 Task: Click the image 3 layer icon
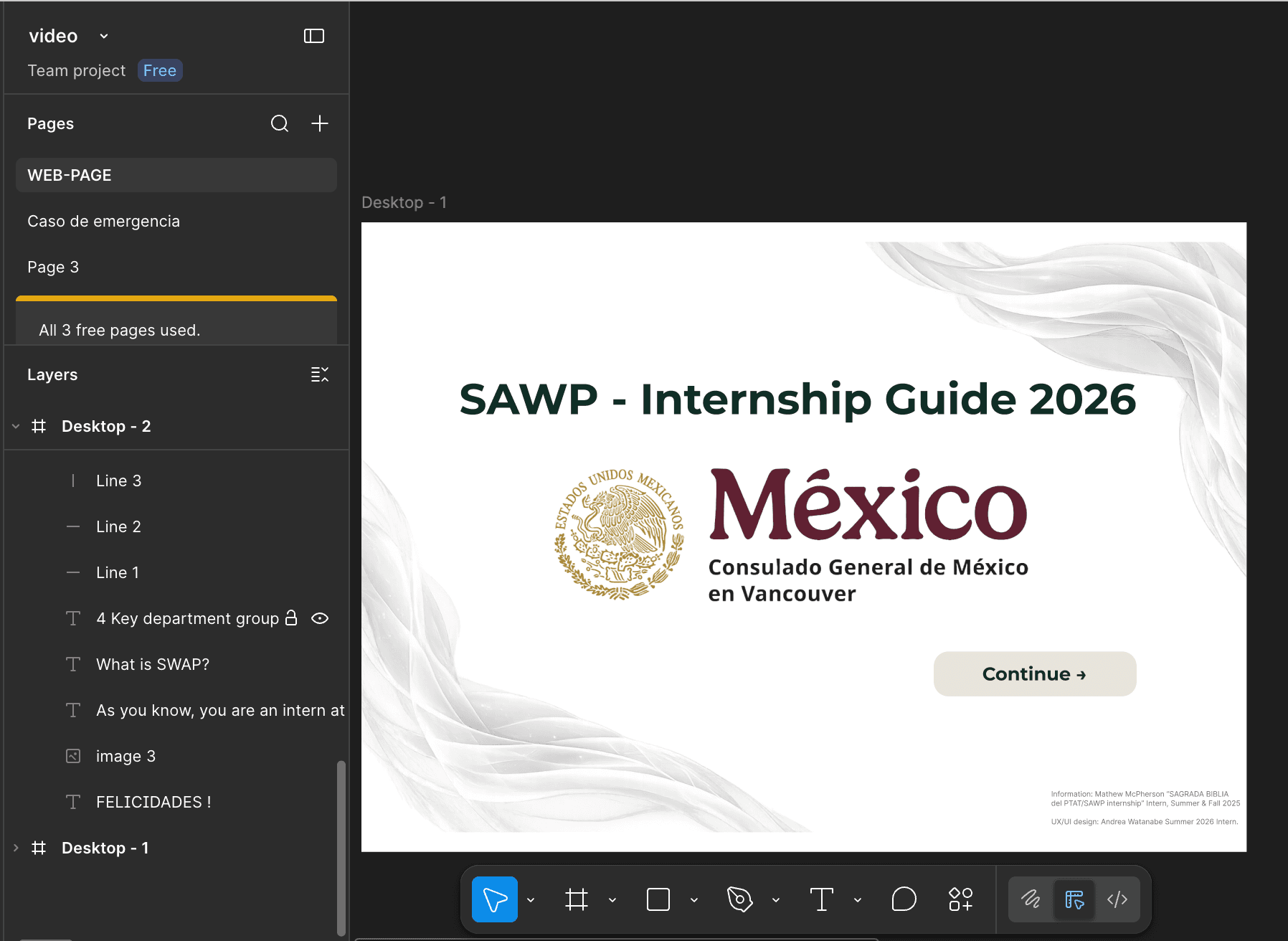pyautogui.click(x=73, y=756)
